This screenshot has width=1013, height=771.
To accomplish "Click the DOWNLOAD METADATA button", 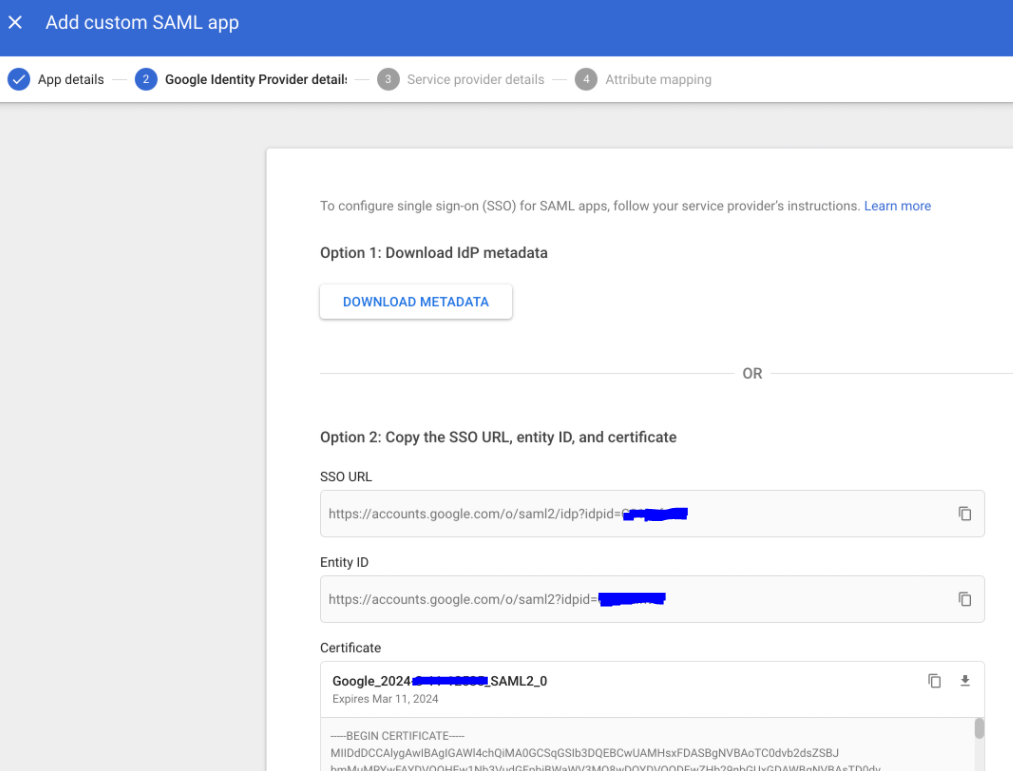I will coord(415,301).
